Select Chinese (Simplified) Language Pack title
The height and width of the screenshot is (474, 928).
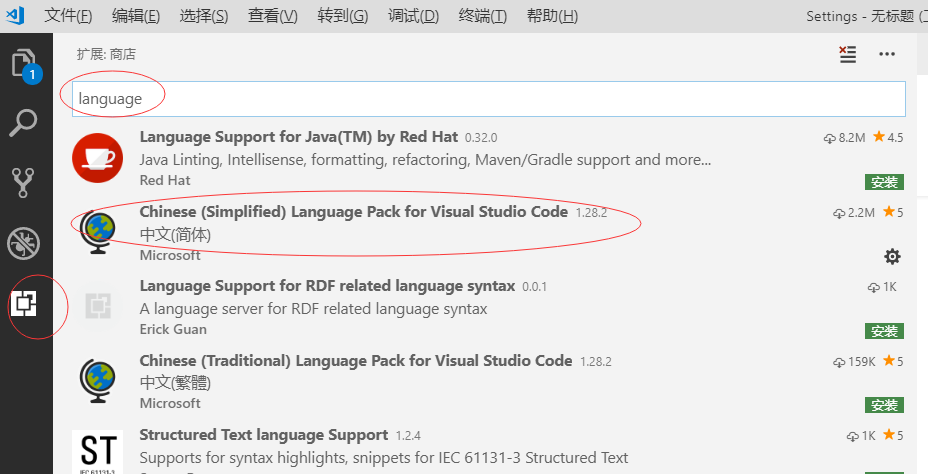tap(353, 212)
